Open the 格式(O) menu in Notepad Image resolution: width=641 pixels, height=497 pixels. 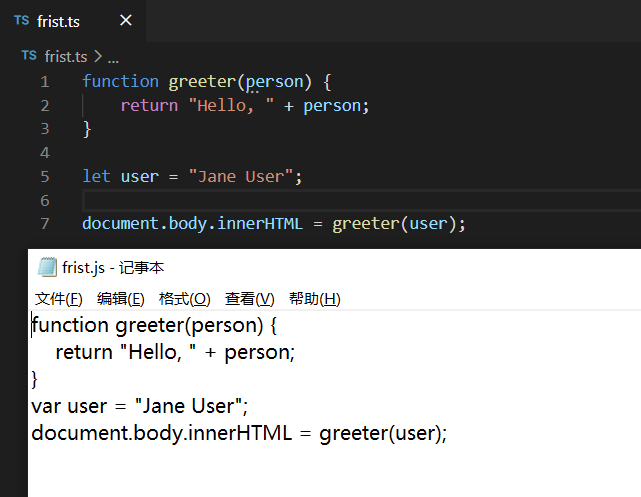184,299
